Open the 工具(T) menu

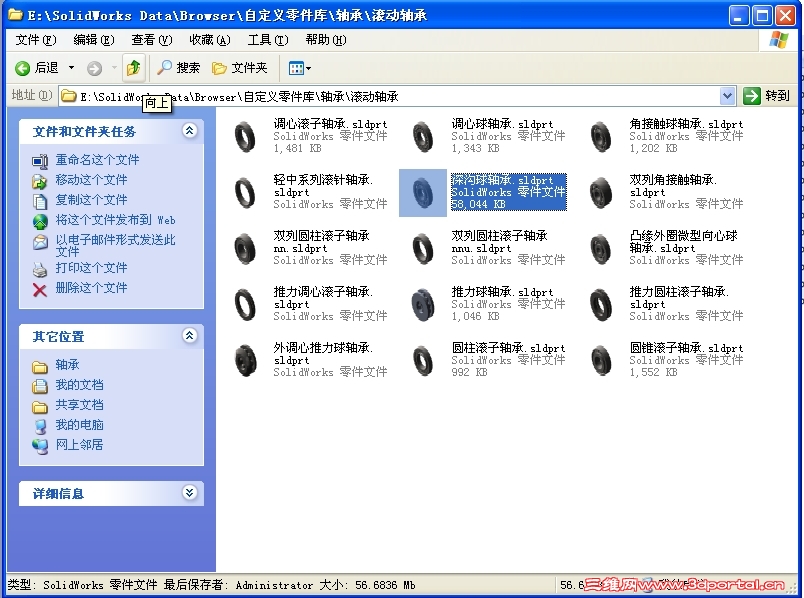pos(268,39)
